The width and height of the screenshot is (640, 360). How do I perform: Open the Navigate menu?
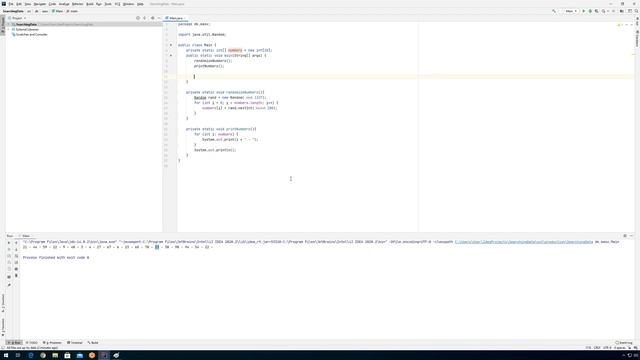(40, 4)
